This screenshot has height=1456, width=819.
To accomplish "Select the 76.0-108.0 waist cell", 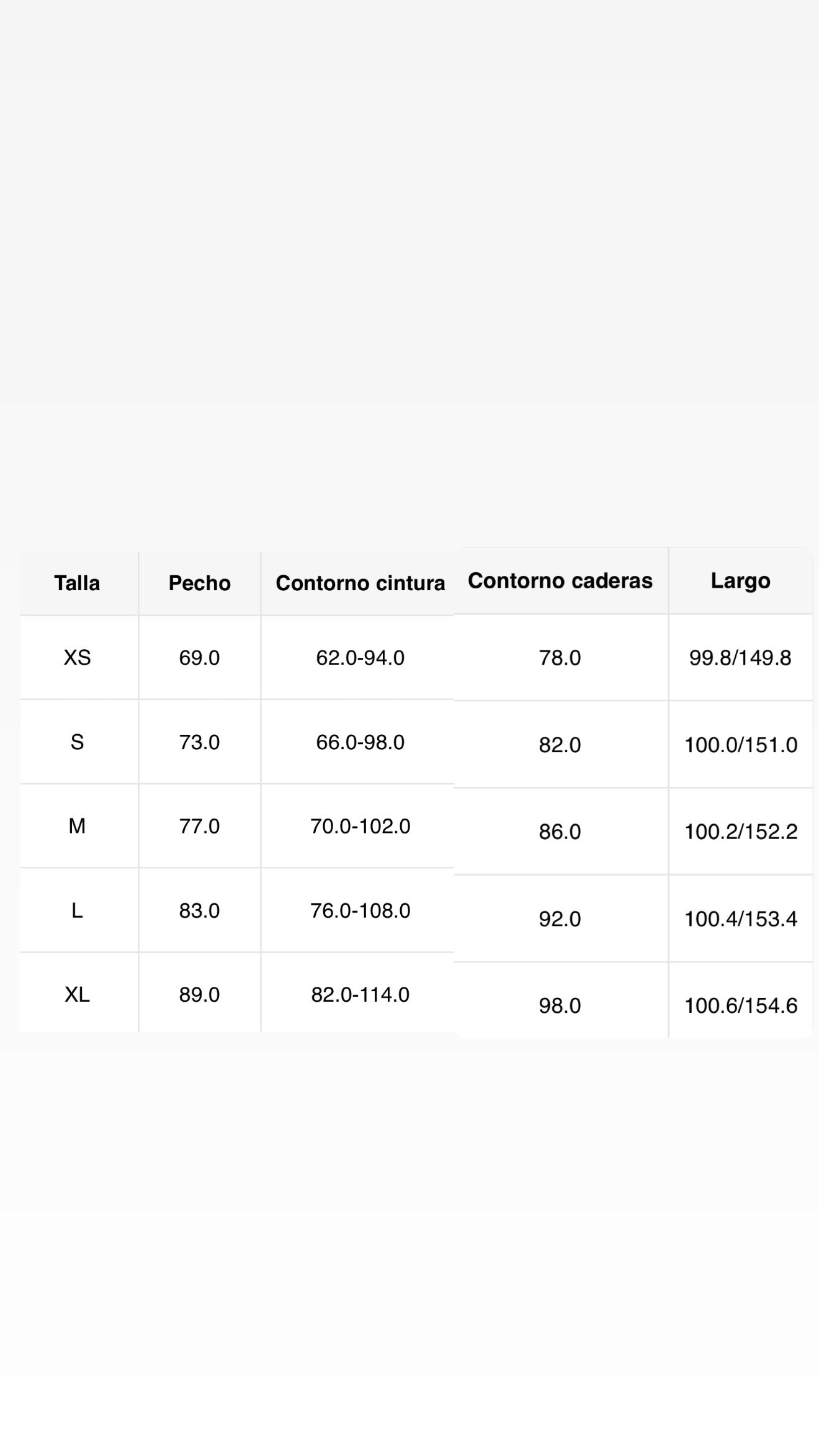I will coord(360,911).
